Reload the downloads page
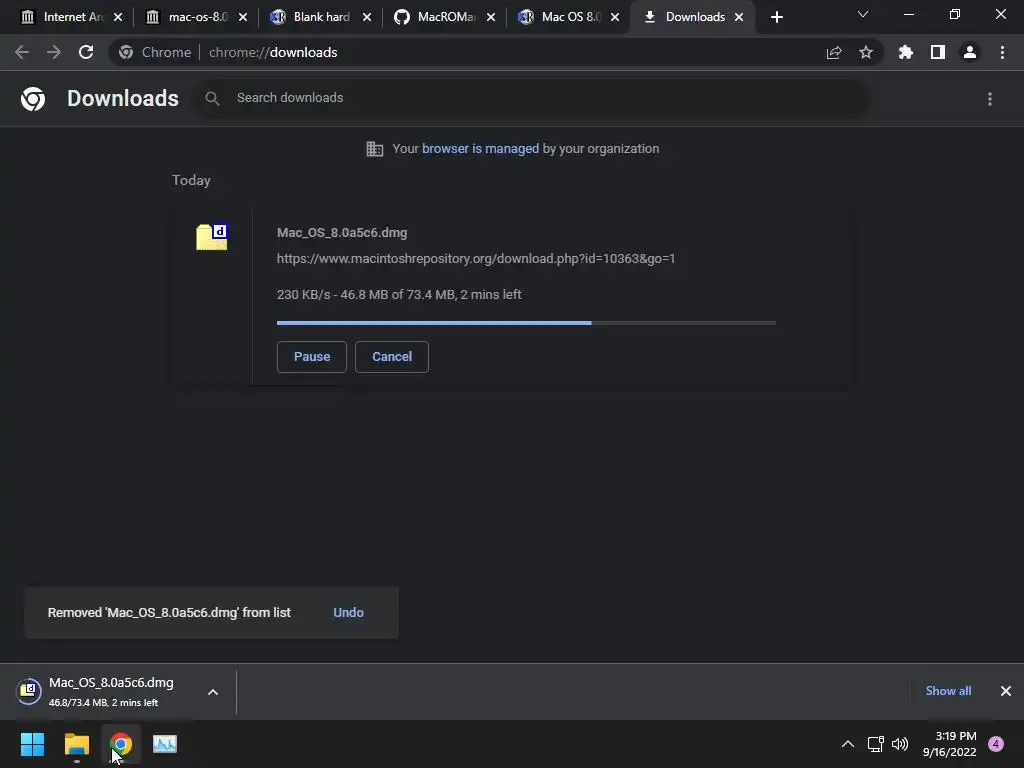The width and height of the screenshot is (1024, 768). [86, 52]
